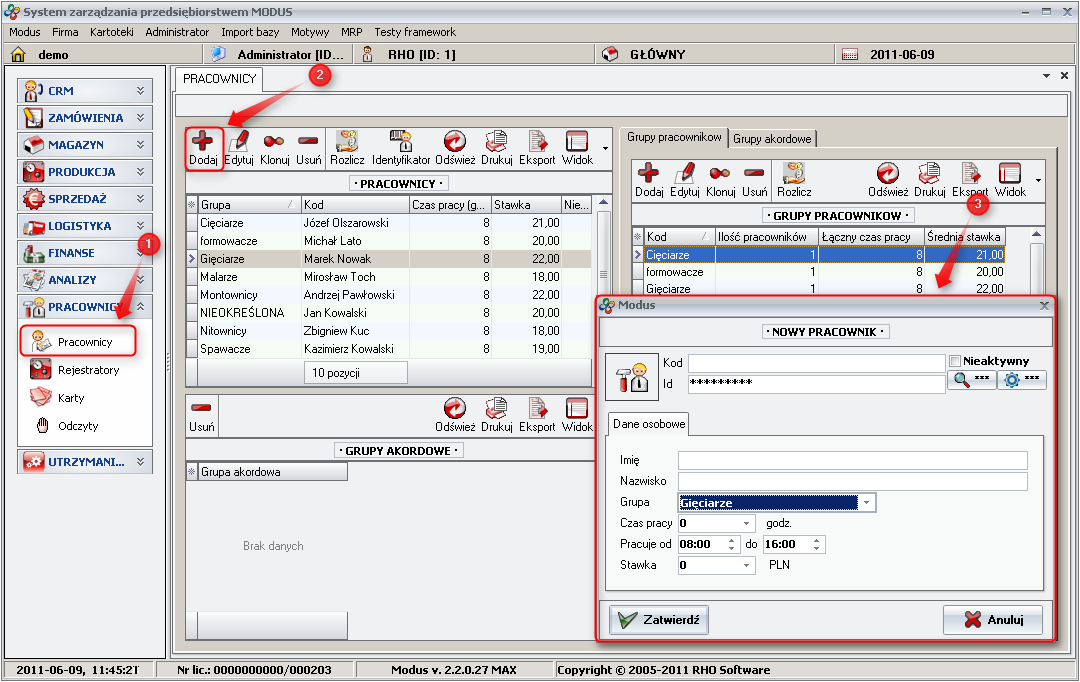Enable the Nieaktywny checkbox
Image resolution: width=1080 pixels, height=682 pixels.
click(x=955, y=361)
